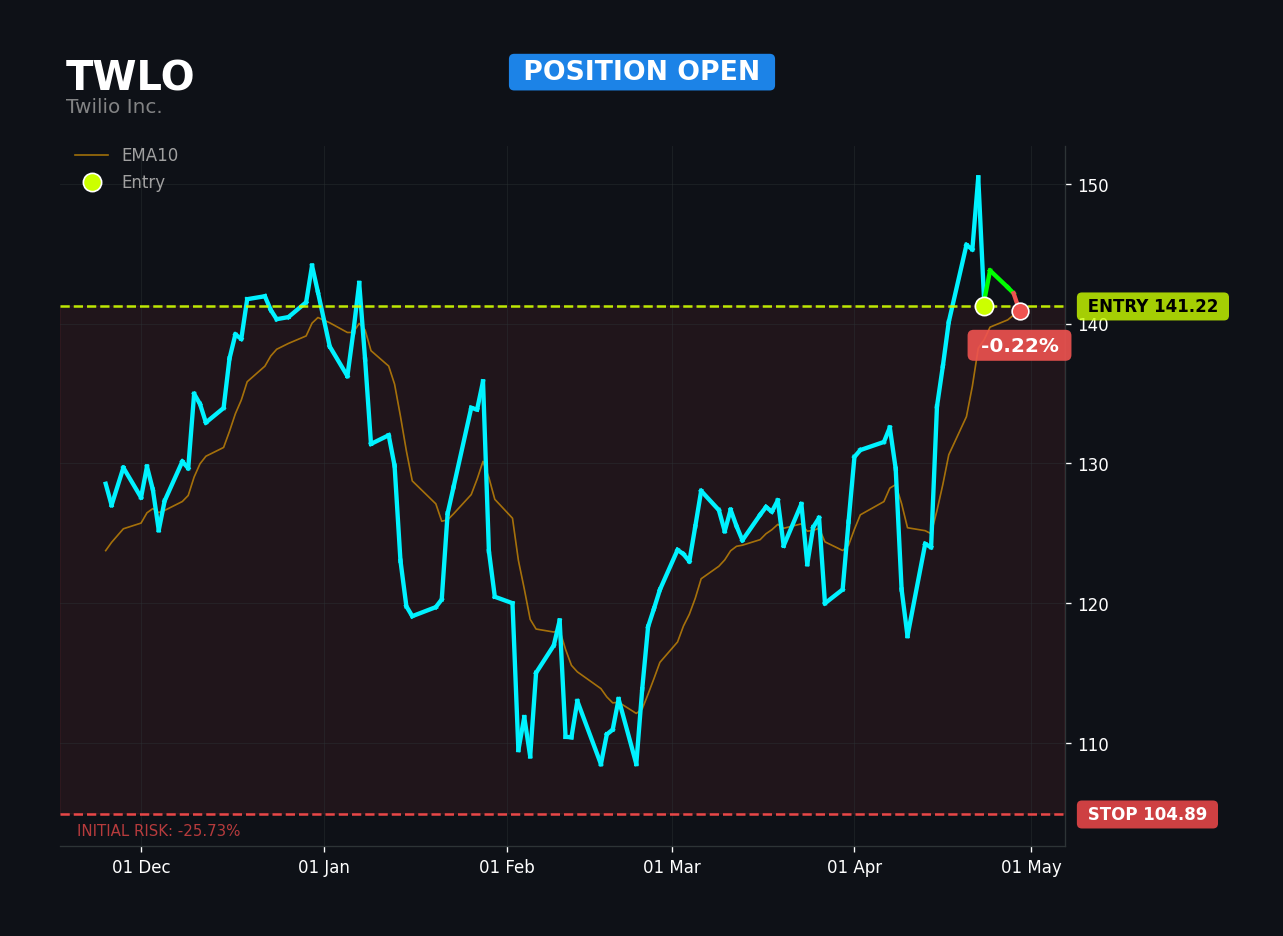Click the 01 May axis label
1283x936 pixels.
point(1031,868)
